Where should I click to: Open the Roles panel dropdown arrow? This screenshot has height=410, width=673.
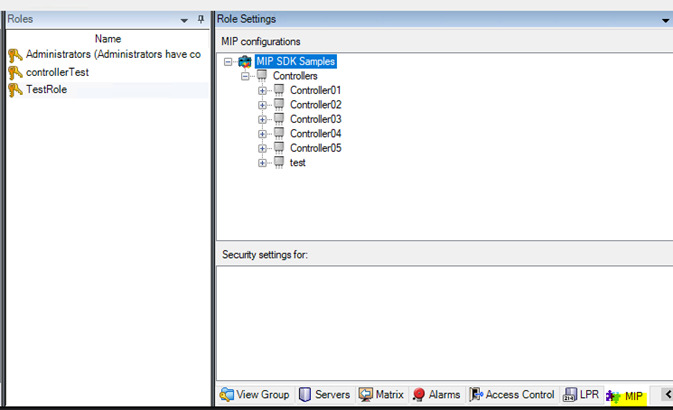(184, 19)
